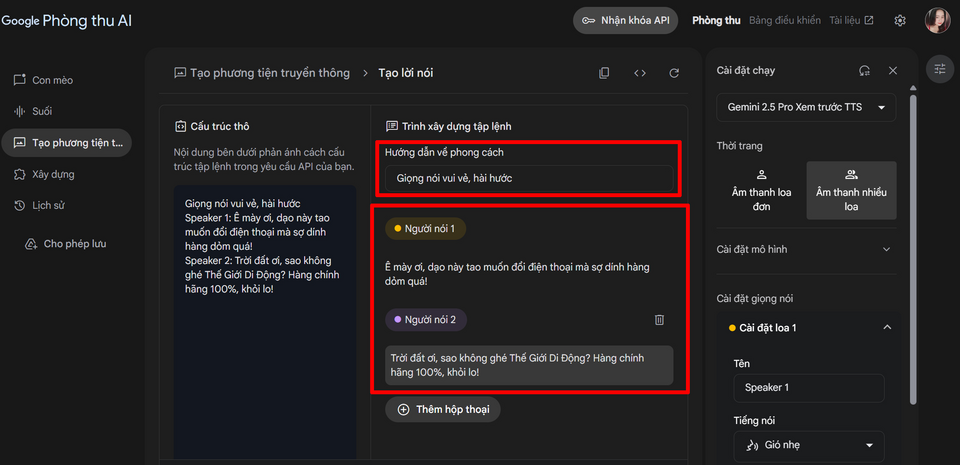The width and height of the screenshot is (960, 465).
Task: Collapse the Cài đặt loa 1 section
Action: point(886,328)
